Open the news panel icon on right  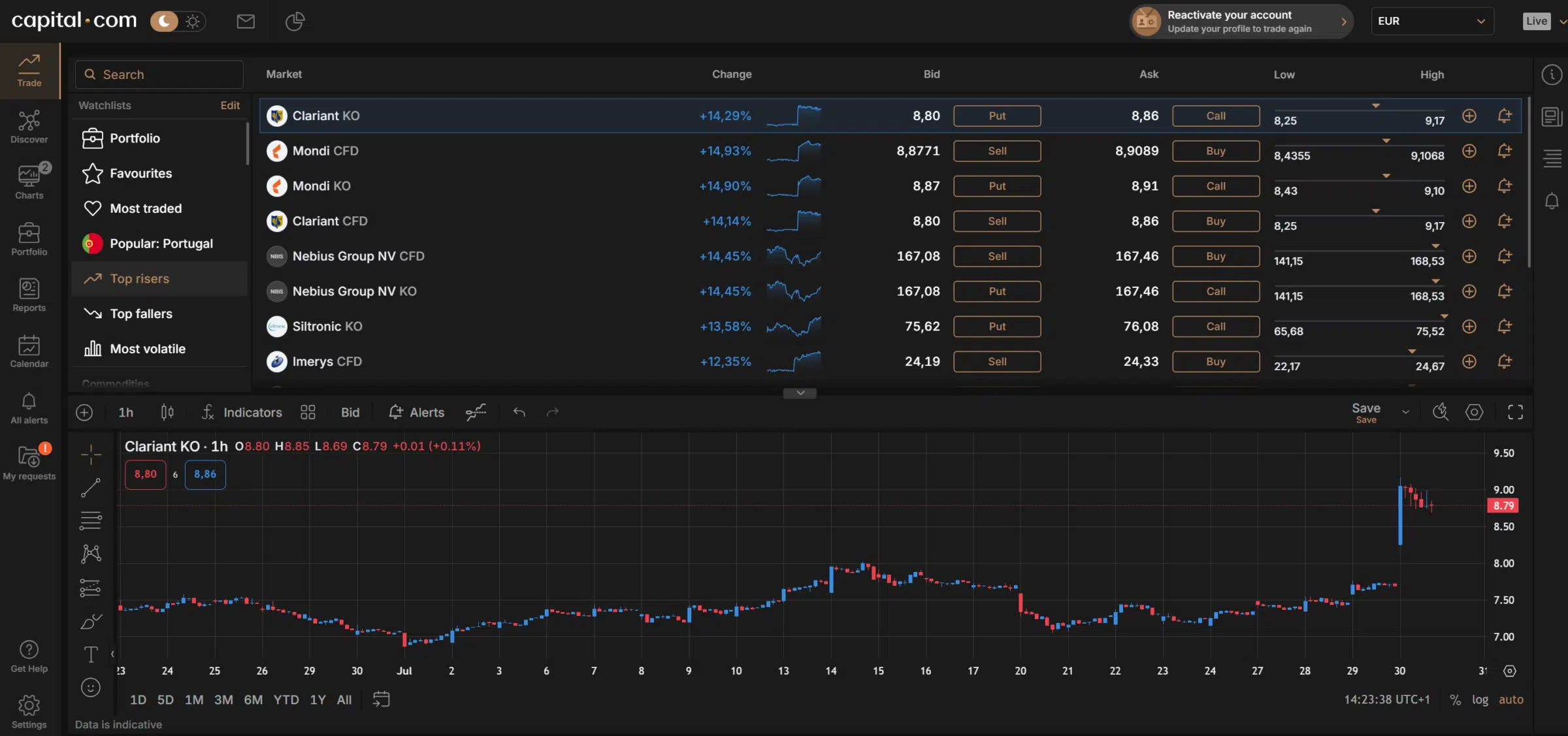click(x=1552, y=117)
